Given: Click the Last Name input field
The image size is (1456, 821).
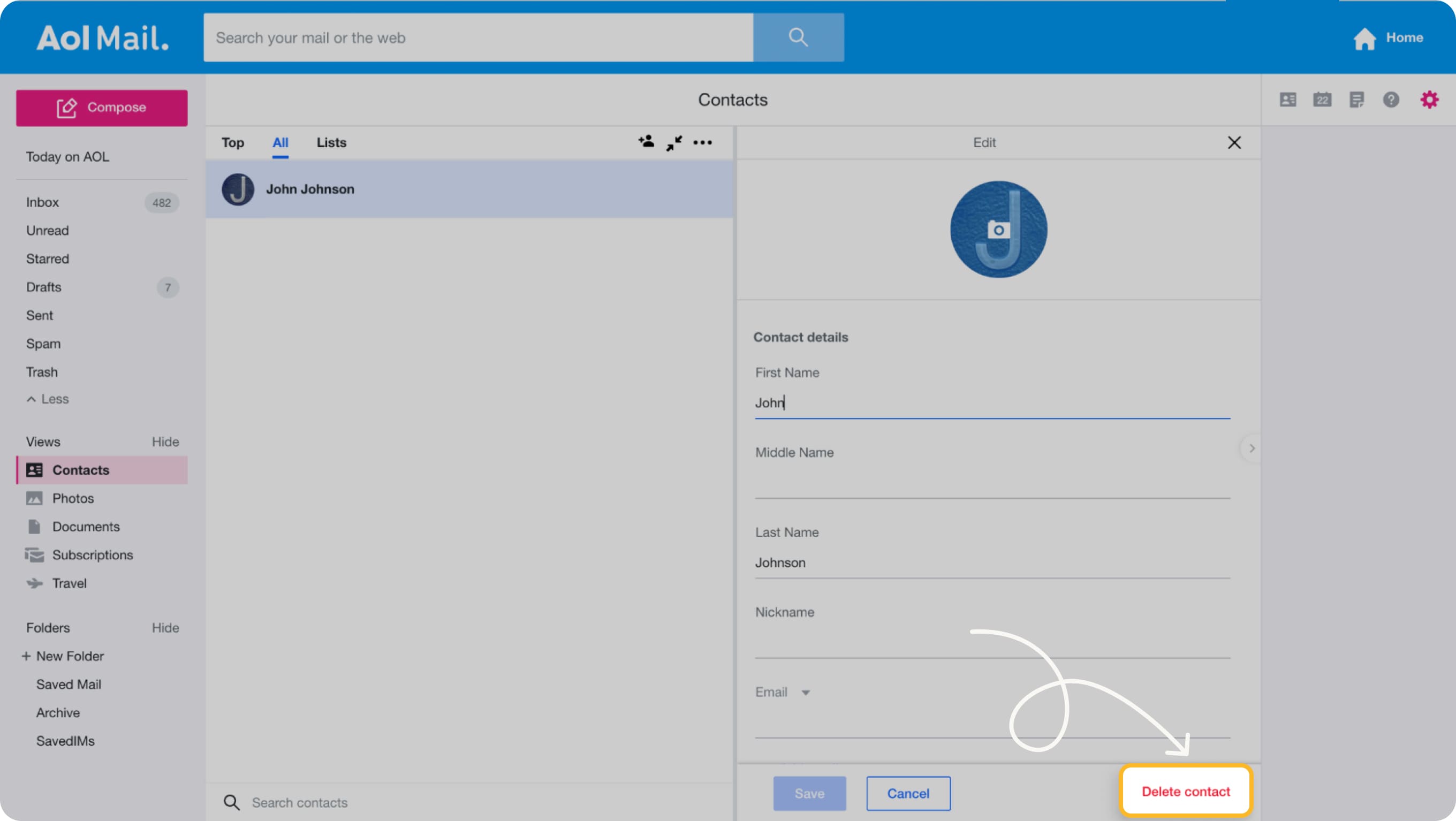Looking at the screenshot, I should coord(992,562).
